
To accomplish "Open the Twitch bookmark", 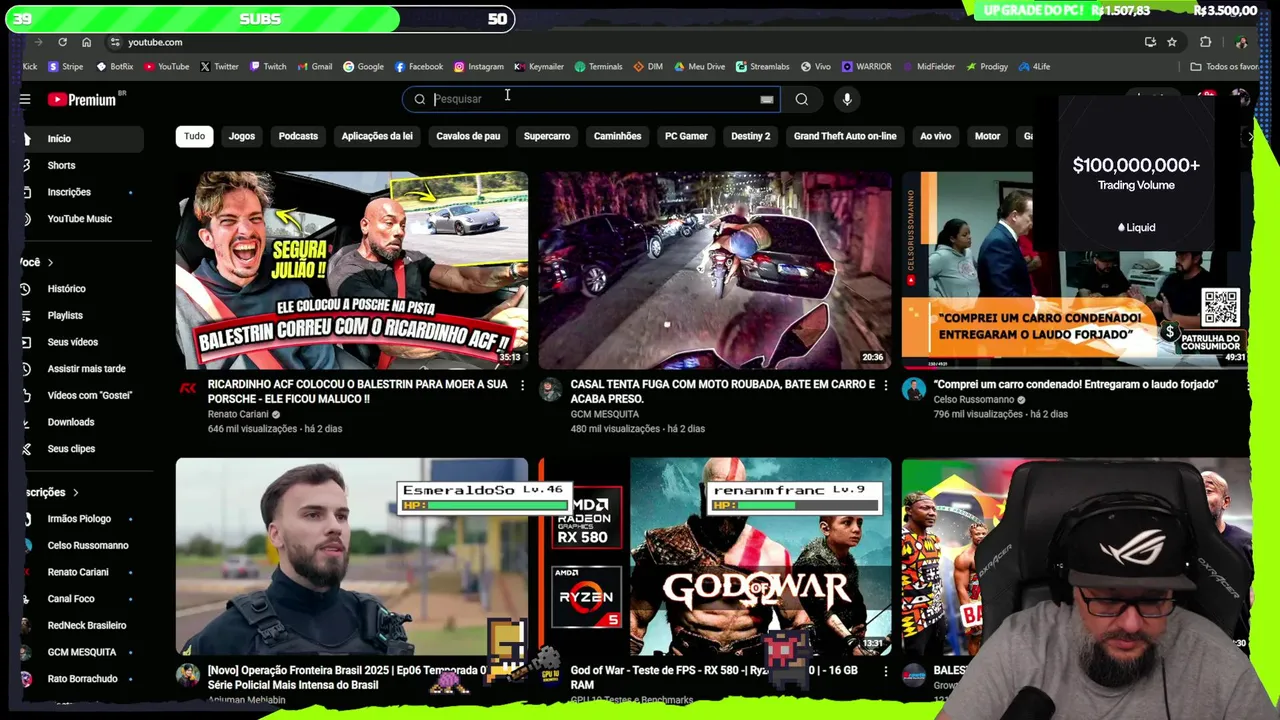I will pyautogui.click(x=268, y=67).
